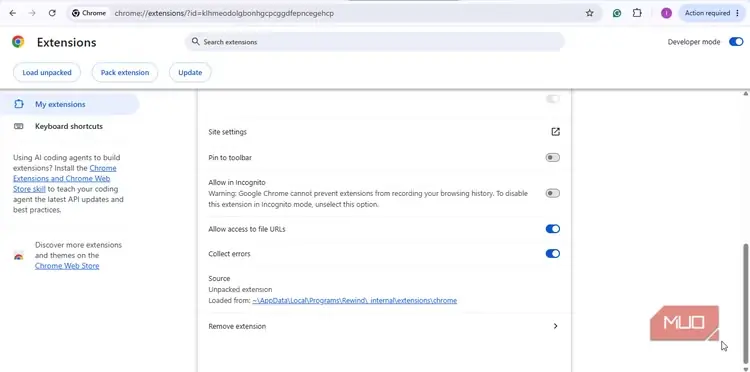Click Pack extension button
Image resolution: width=750 pixels, height=372 pixels.
pyautogui.click(x=125, y=73)
